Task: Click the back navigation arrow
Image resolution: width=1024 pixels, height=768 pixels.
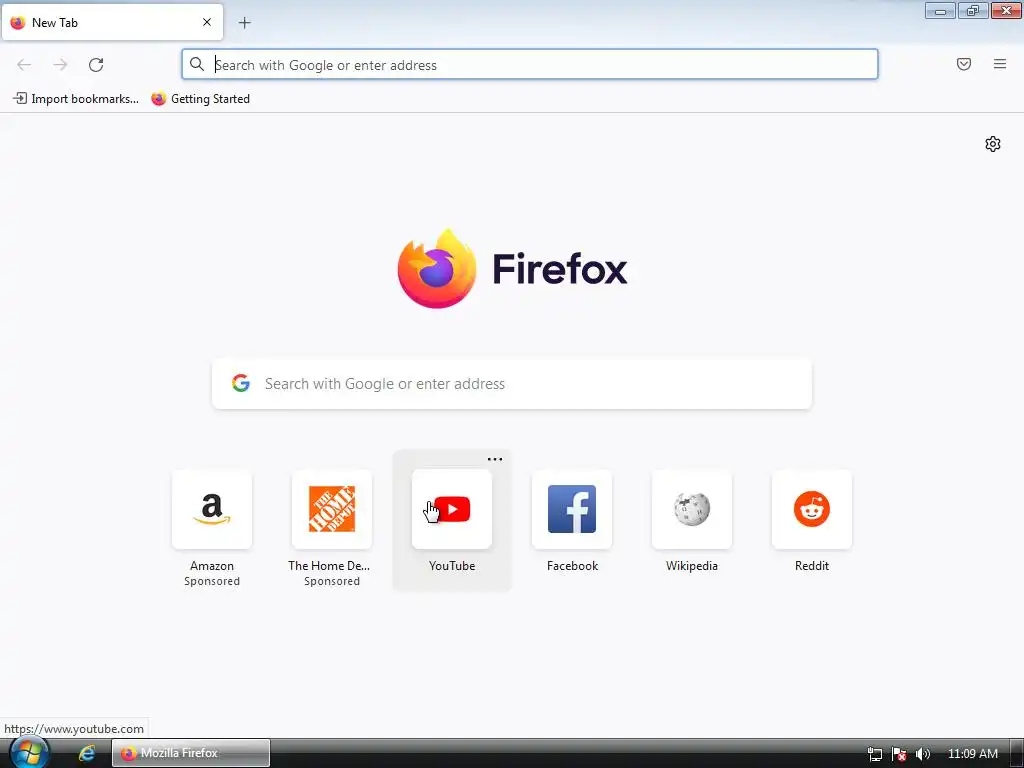Action: [x=24, y=65]
